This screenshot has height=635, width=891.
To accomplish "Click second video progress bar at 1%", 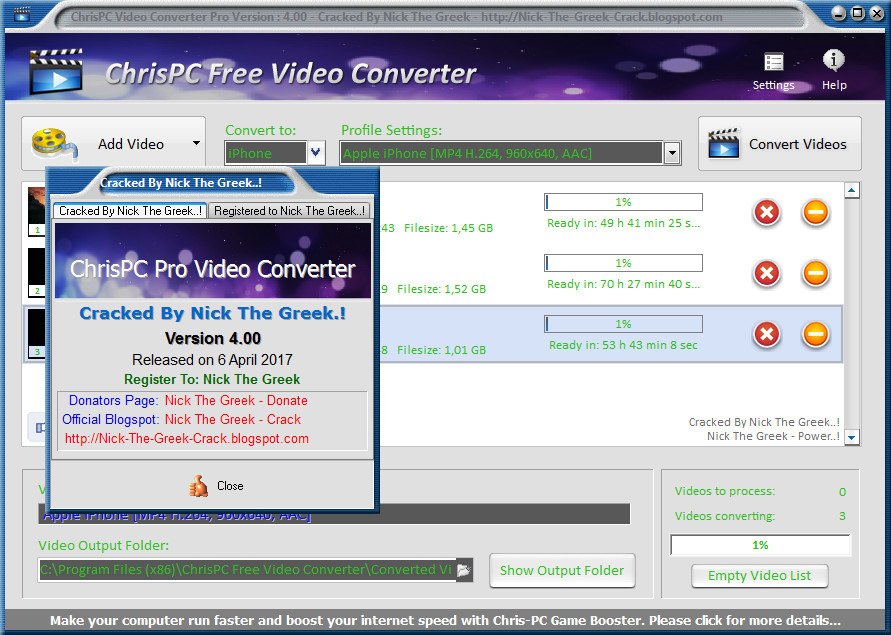I will (x=623, y=263).
